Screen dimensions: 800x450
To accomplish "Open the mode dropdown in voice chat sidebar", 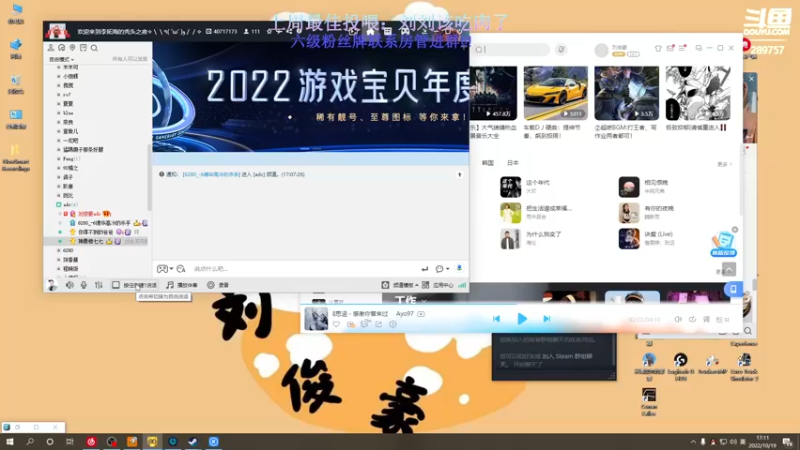I will (x=61, y=60).
